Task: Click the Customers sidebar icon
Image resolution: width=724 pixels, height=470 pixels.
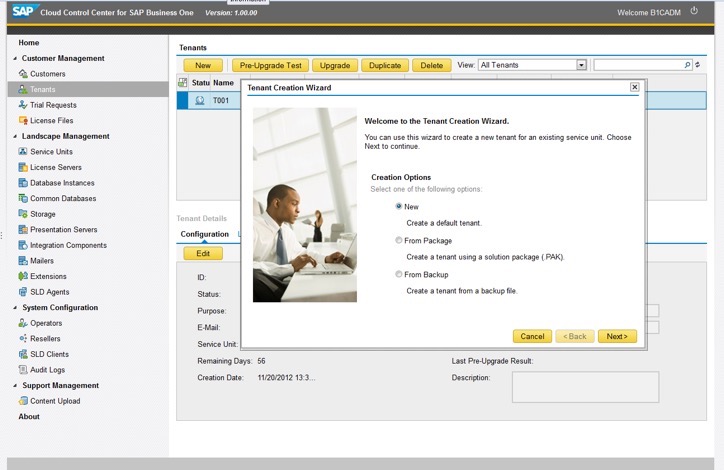Action: (23, 74)
